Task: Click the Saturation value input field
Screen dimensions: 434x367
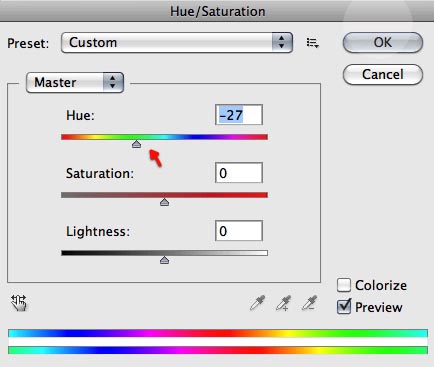Action: (x=239, y=173)
